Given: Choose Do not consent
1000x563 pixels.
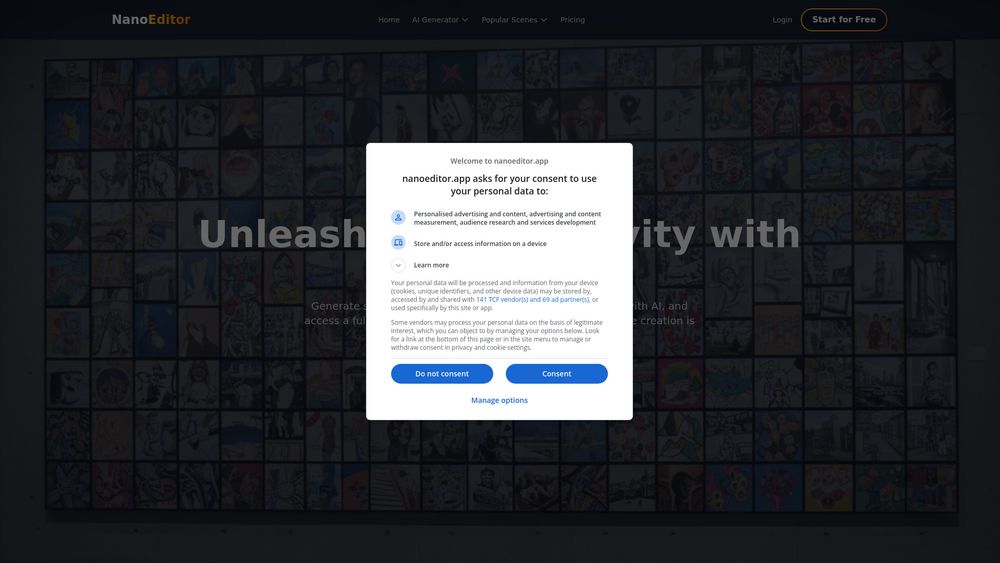Looking at the screenshot, I should (x=442, y=374).
